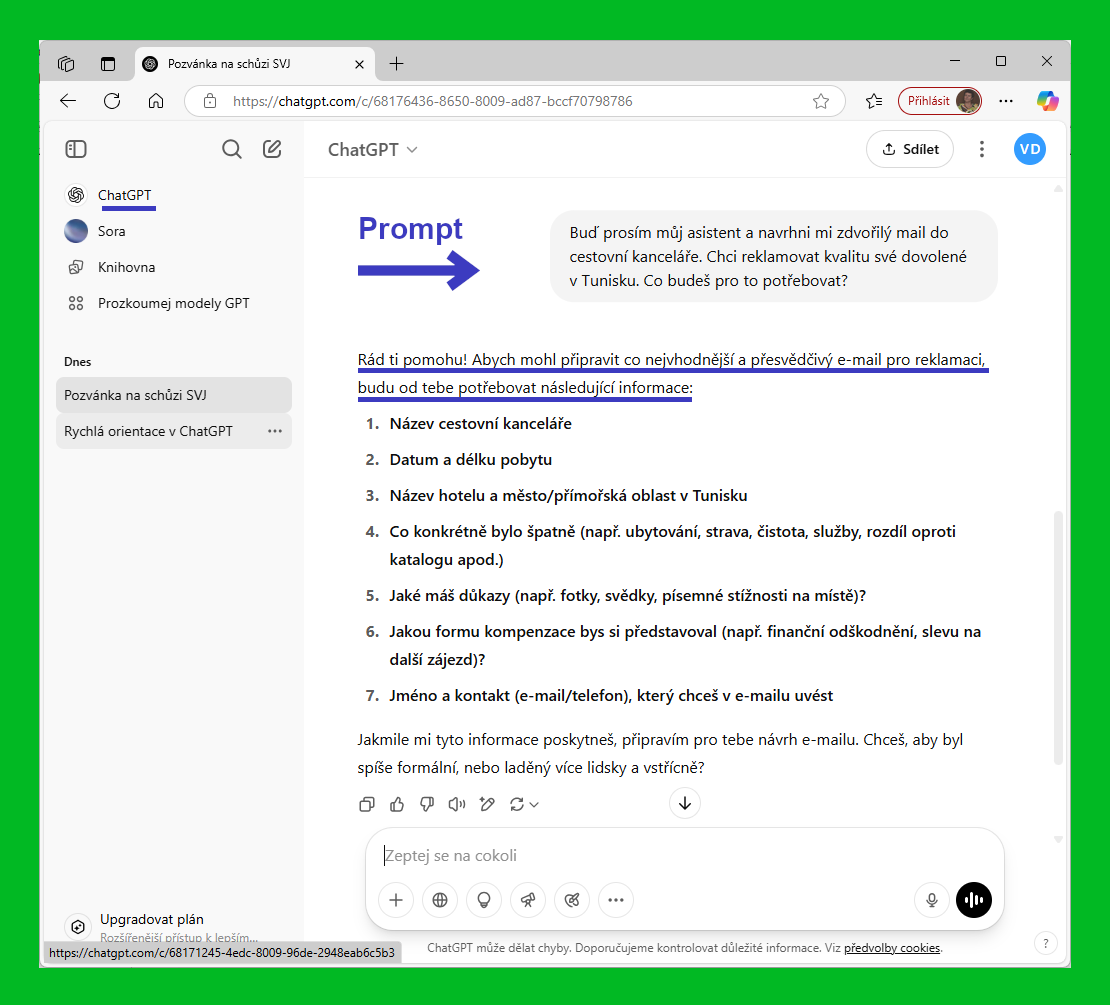Viewport: 1110px width, 1005px height.
Task: Open Knihovna in the sidebar
Action: pyautogui.click(x=126, y=267)
